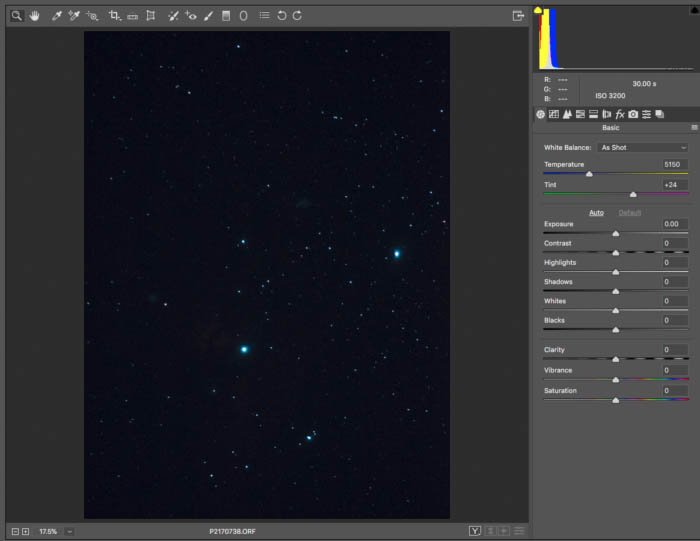This screenshot has width=700, height=541.
Task: Select the Radial Filter tool
Action: [243, 16]
